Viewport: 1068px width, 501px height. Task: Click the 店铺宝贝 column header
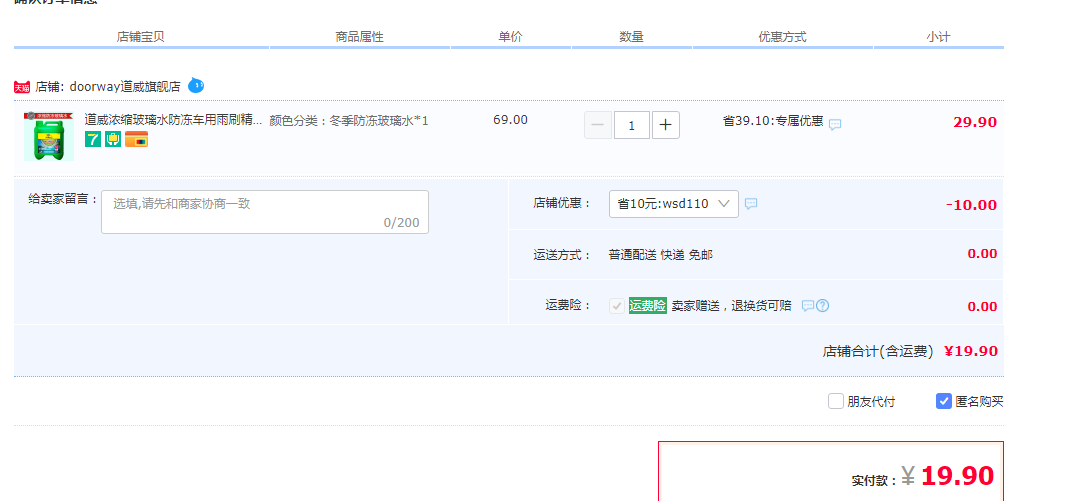[x=141, y=37]
